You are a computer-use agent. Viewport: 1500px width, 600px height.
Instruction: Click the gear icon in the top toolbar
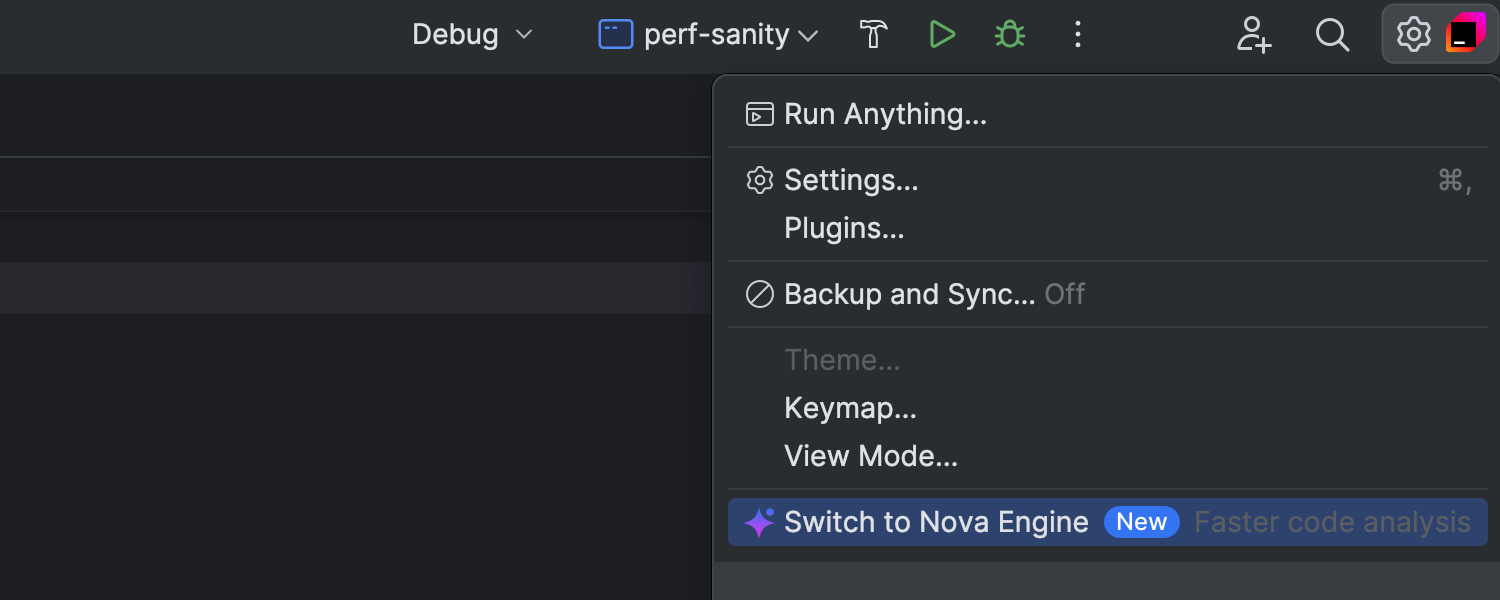1413,35
